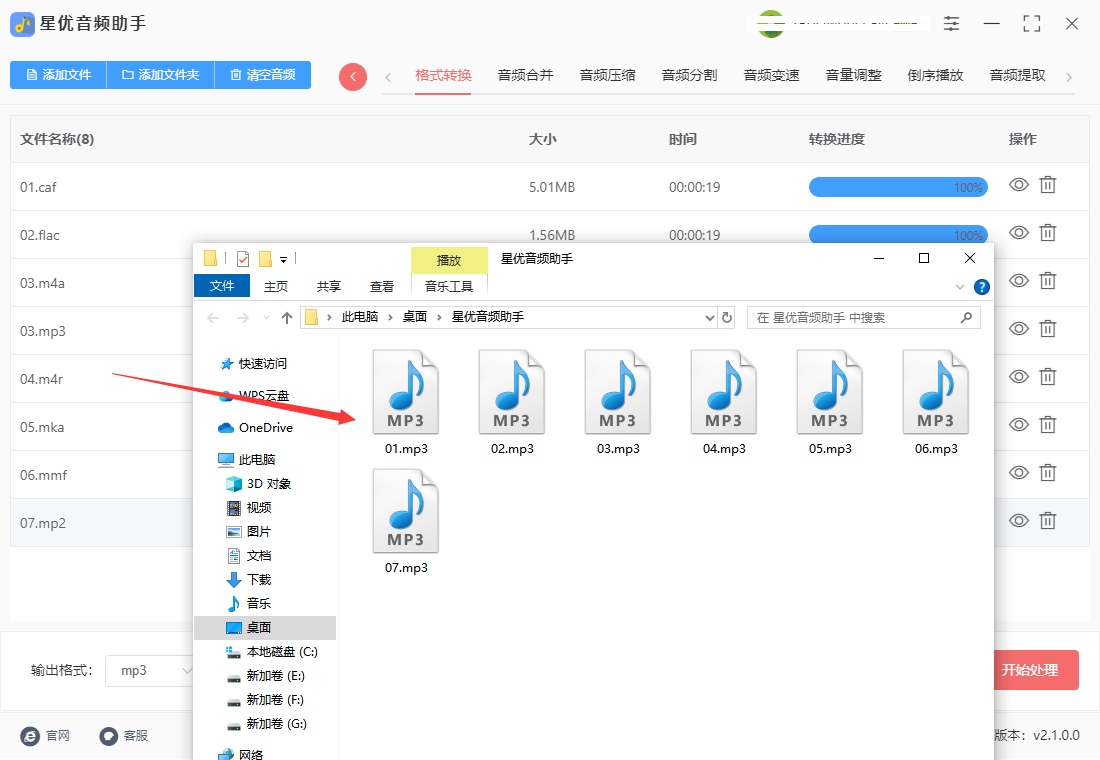This screenshot has height=760, width=1100.
Task: Open the recent locations dropdown arrow
Action: pos(266,318)
